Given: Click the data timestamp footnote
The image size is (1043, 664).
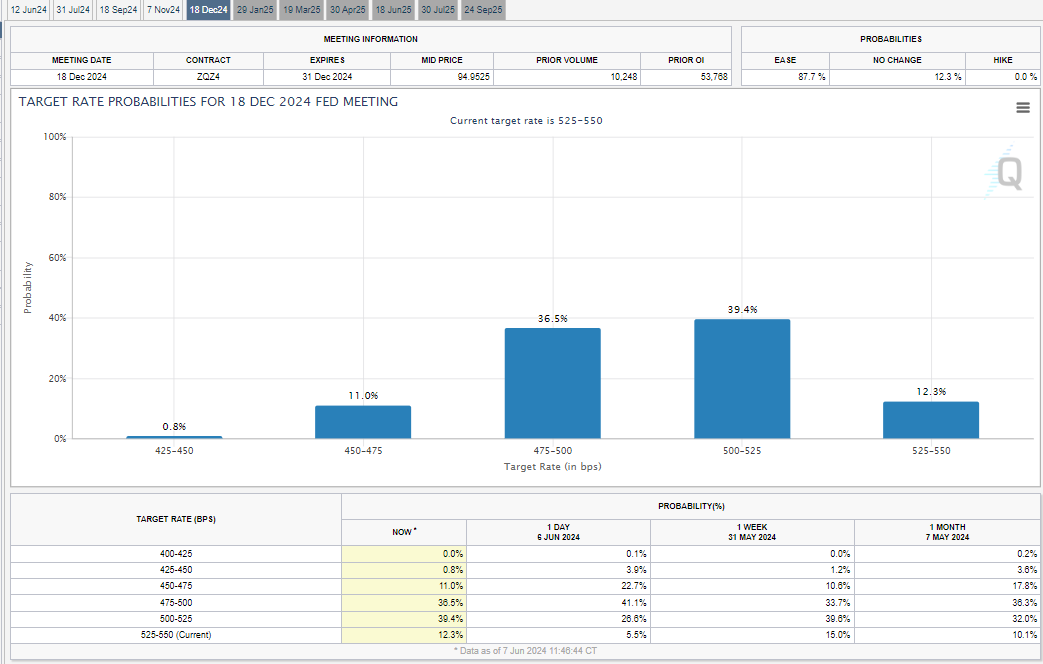Looking at the screenshot, I should coord(525,651).
